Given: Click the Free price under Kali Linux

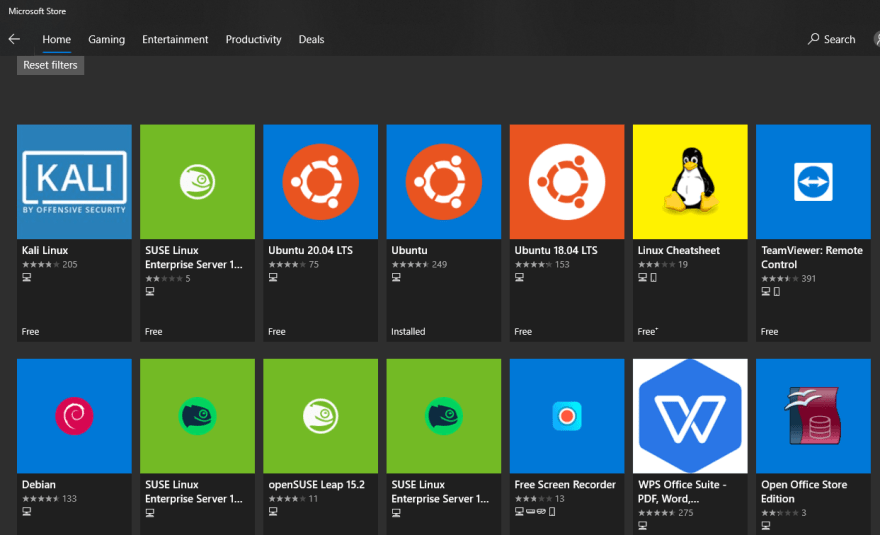Looking at the screenshot, I should tap(30, 332).
